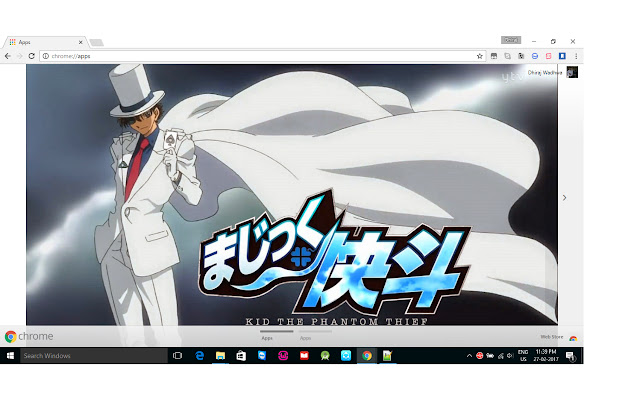640x400 pixels.
Task: Open a new tab
Action: pyautogui.click(x=97, y=42)
